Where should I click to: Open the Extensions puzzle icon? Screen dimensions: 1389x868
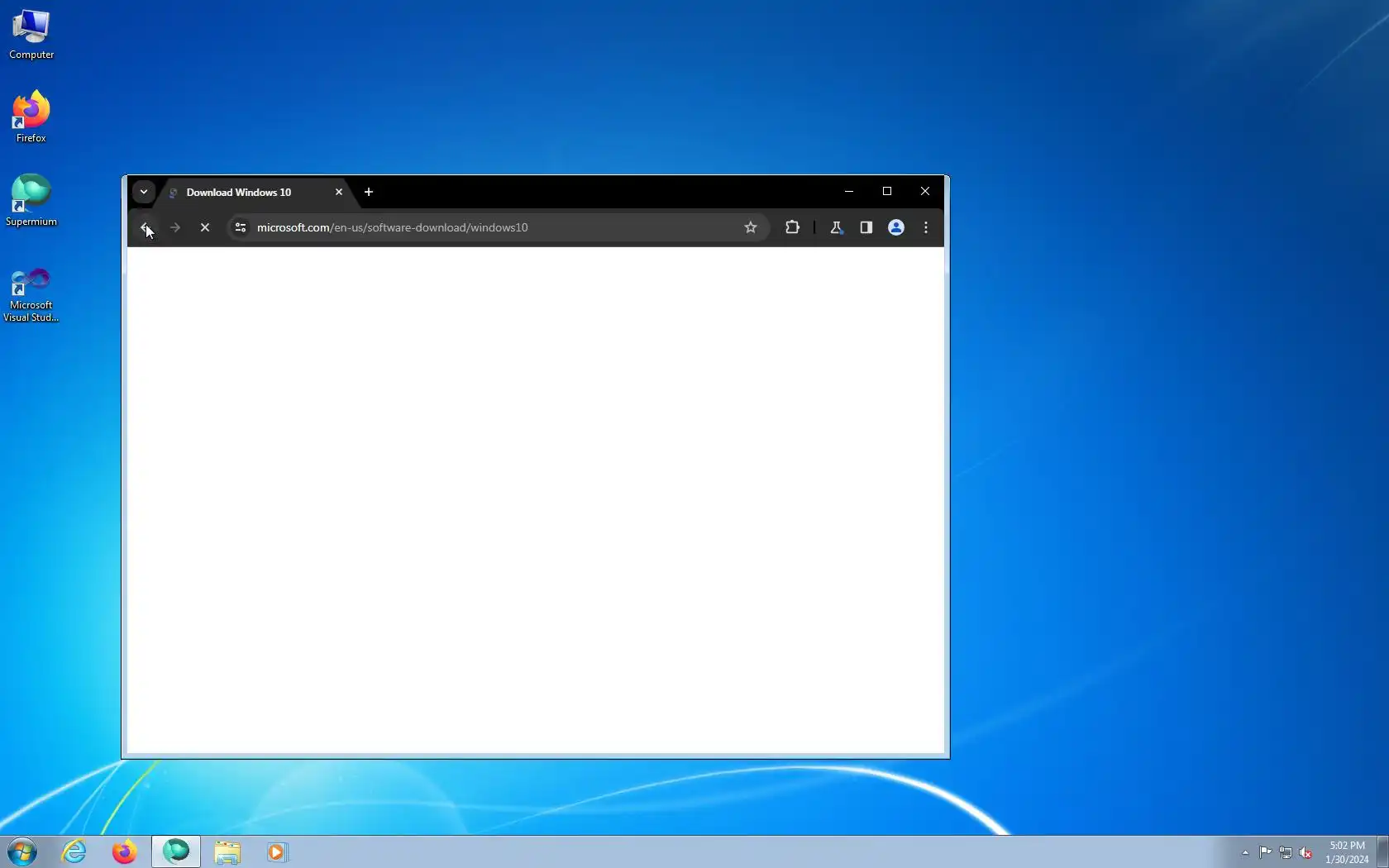(792, 227)
